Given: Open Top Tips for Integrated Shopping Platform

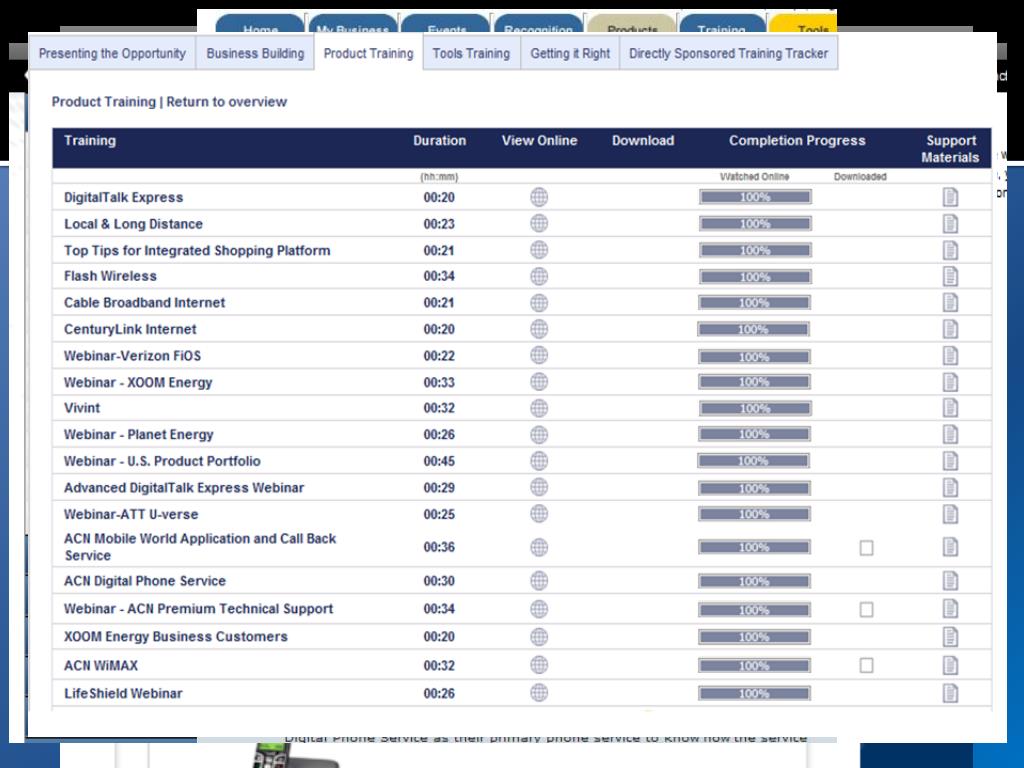Looking at the screenshot, I should click(x=197, y=250).
